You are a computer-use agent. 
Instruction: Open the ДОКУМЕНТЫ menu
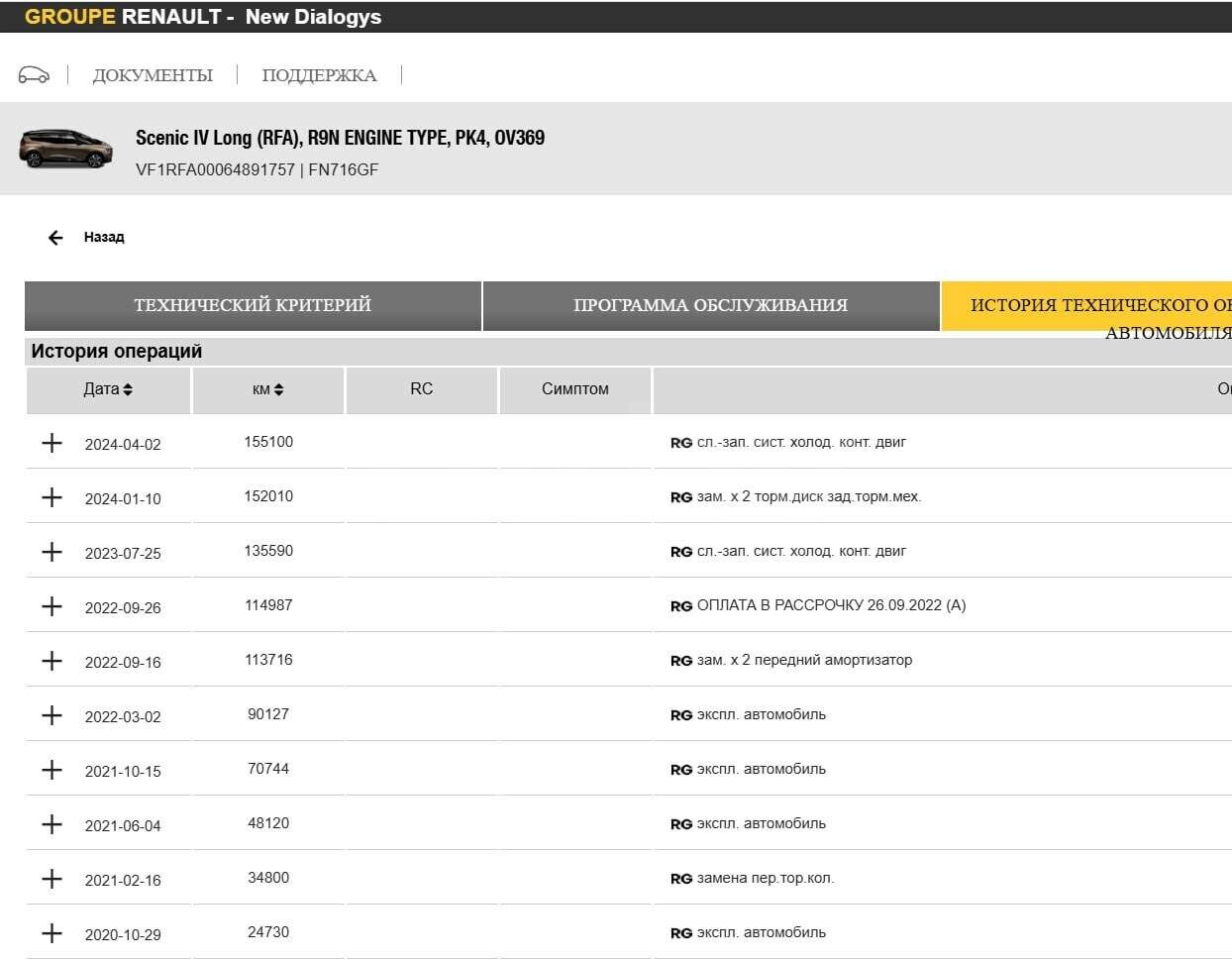[153, 75]
